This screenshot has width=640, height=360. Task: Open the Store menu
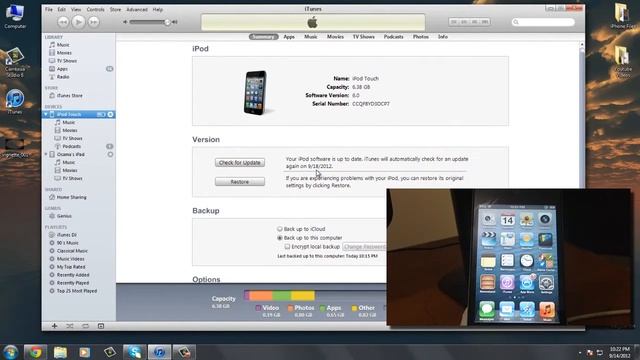pos(116,9)
